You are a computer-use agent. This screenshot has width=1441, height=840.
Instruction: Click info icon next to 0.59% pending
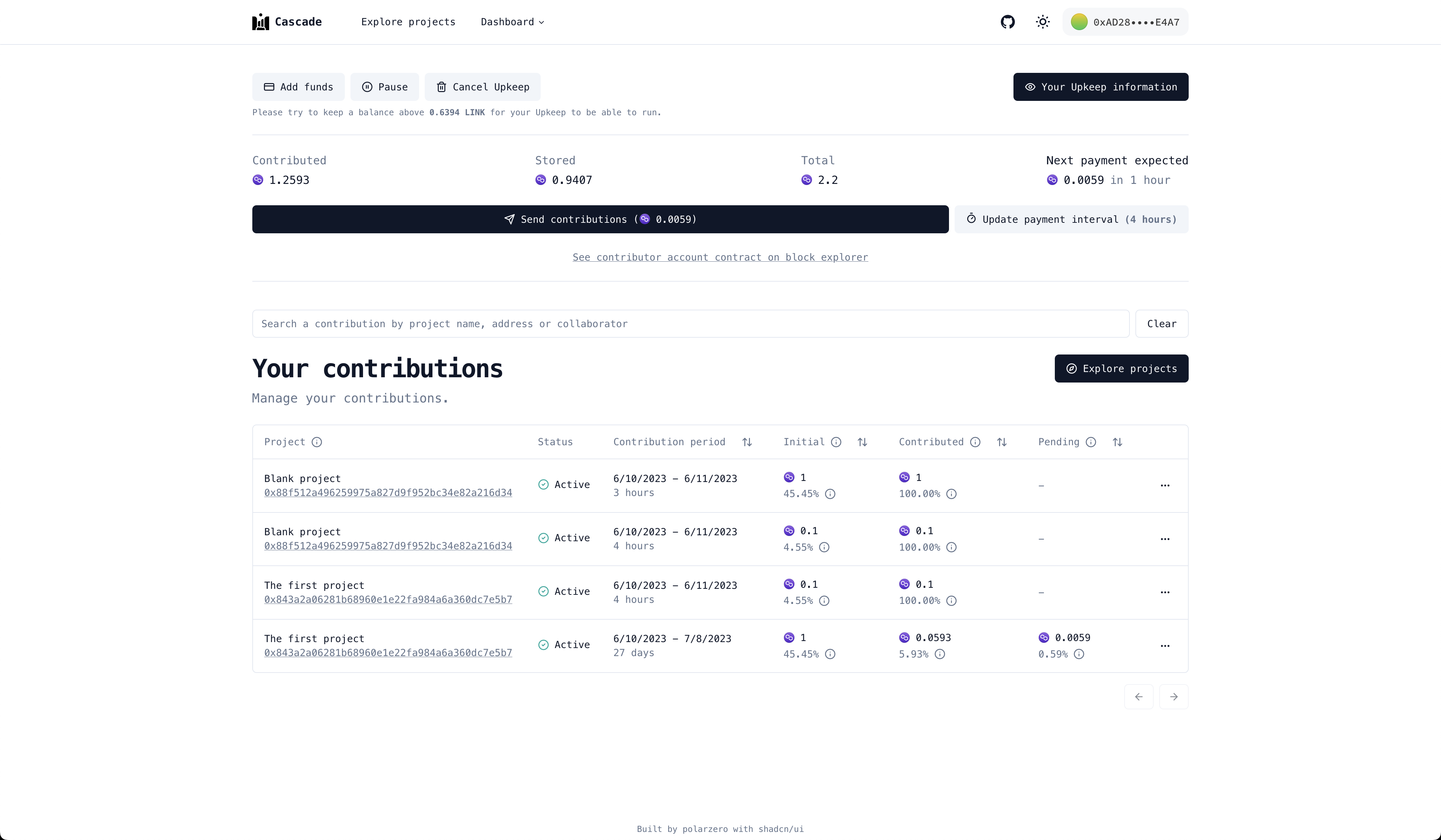(x=1078, y=654)
